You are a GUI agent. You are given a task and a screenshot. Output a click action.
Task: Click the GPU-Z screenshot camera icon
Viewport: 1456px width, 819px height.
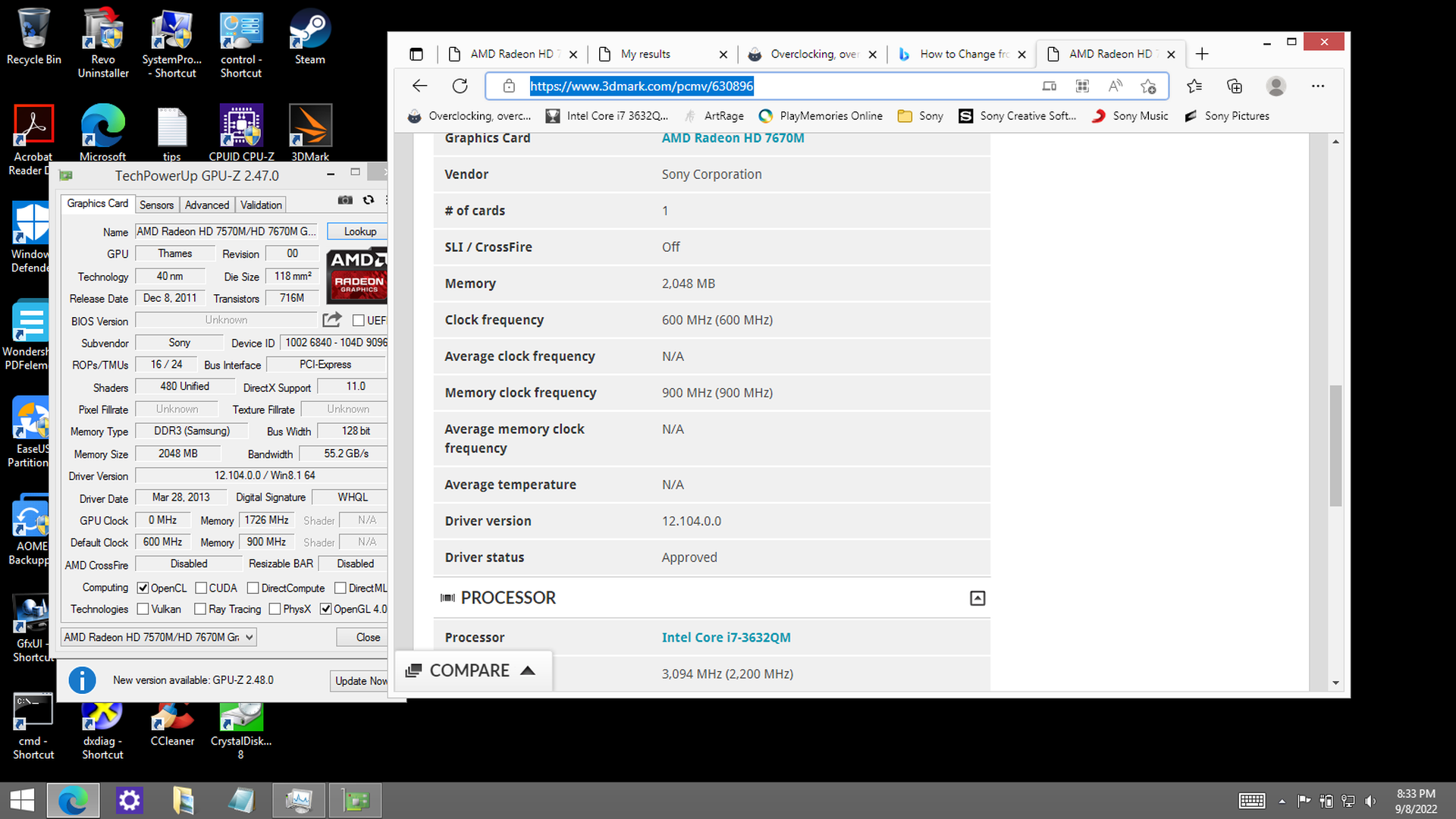tap(345, 200)
